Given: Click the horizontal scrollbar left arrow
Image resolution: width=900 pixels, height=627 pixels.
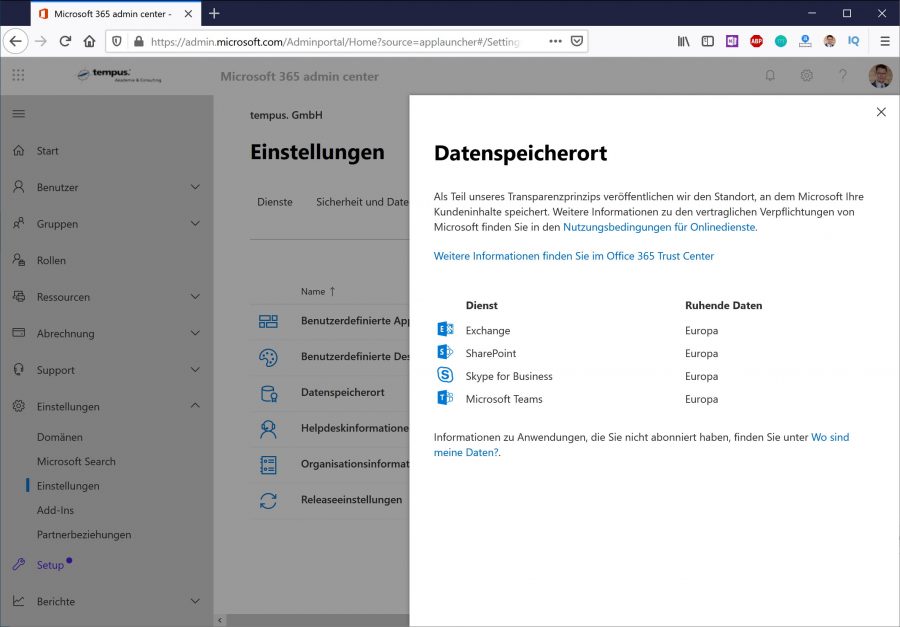Looking at the screenshot, I should tap(220, 620).
